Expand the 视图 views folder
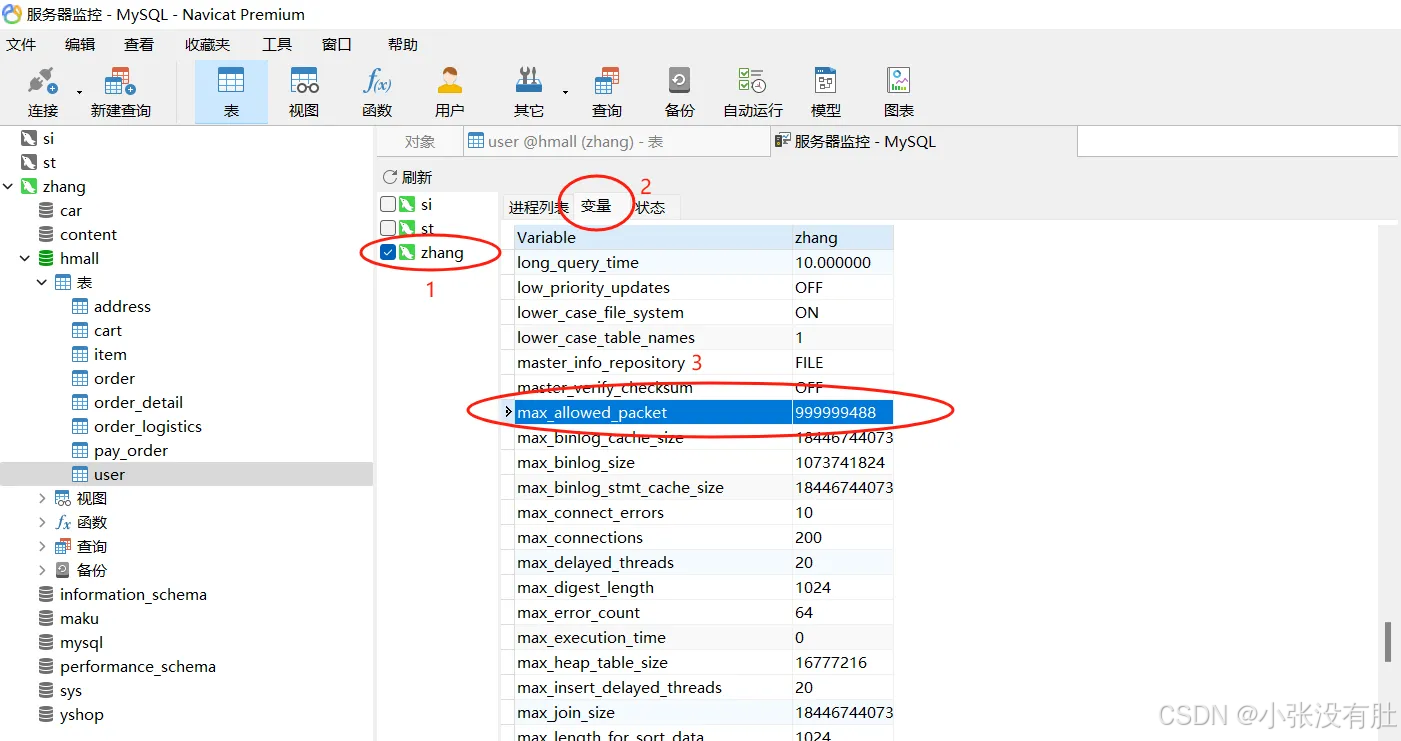This screenshot has width=1401, height=741. [42, 499]
